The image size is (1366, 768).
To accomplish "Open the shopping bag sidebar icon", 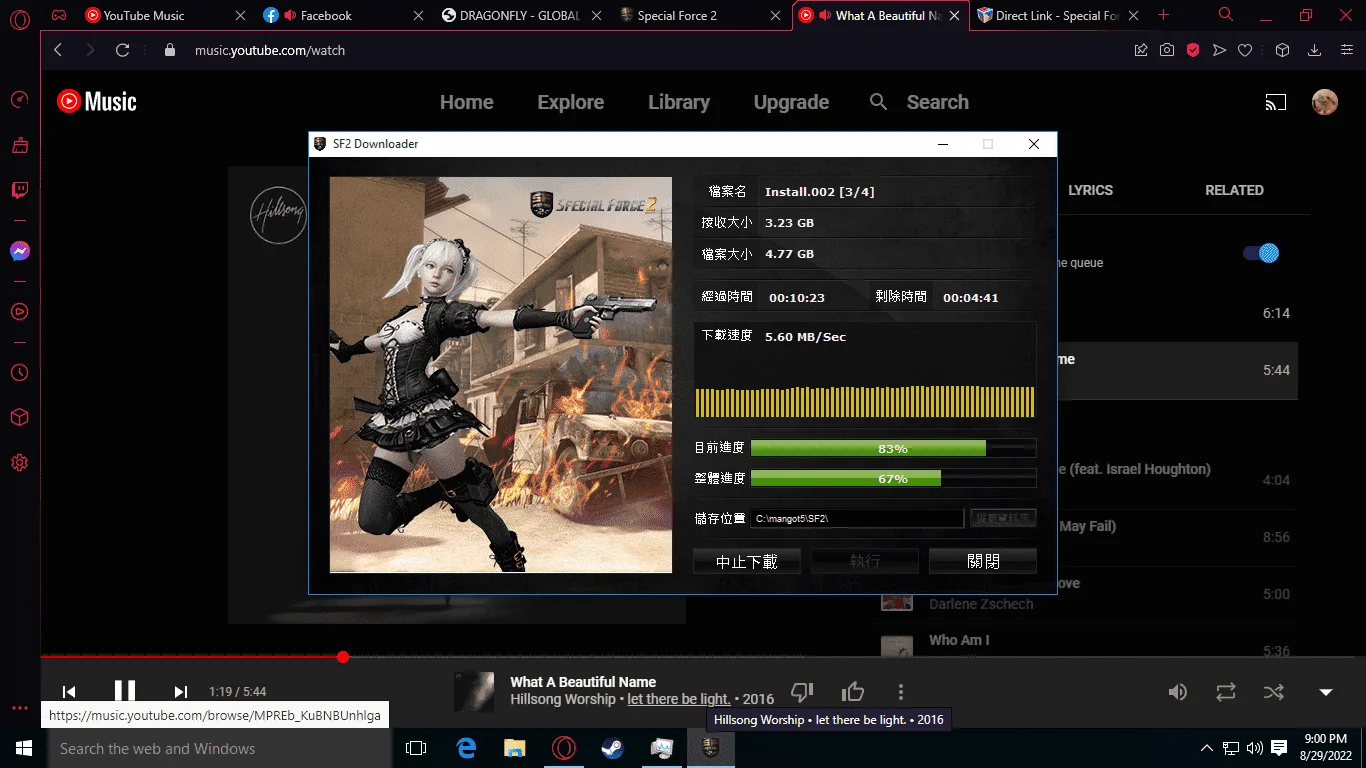I will 20,145.
